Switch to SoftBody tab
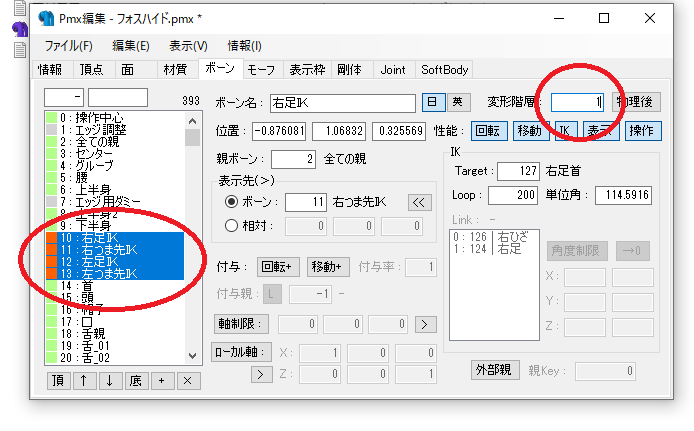694x431 pixels. click(444, 70)
